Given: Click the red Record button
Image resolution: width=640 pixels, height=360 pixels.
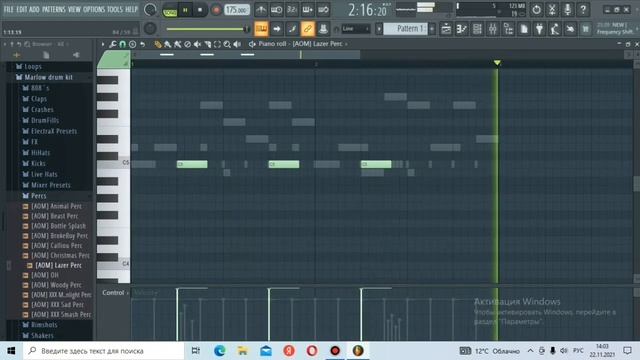Looking at the screenshot, I should pos(216,10).
